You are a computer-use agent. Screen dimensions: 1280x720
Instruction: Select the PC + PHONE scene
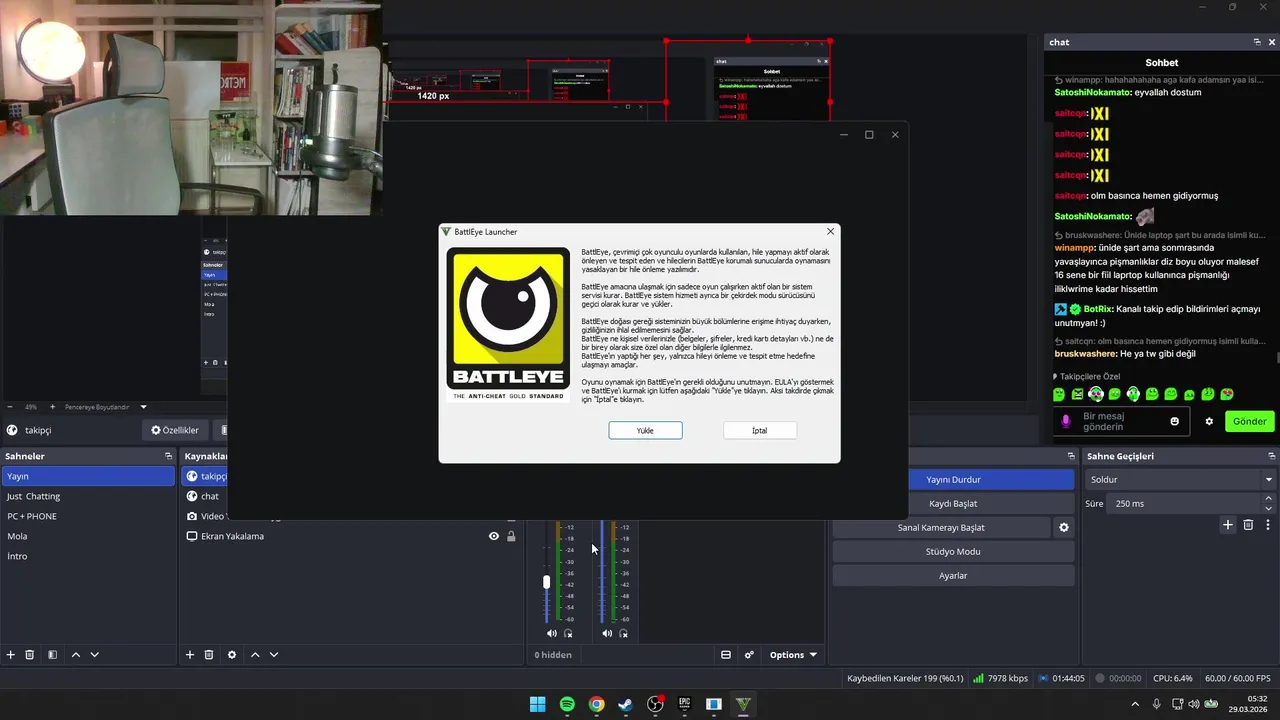coord(88,516)
